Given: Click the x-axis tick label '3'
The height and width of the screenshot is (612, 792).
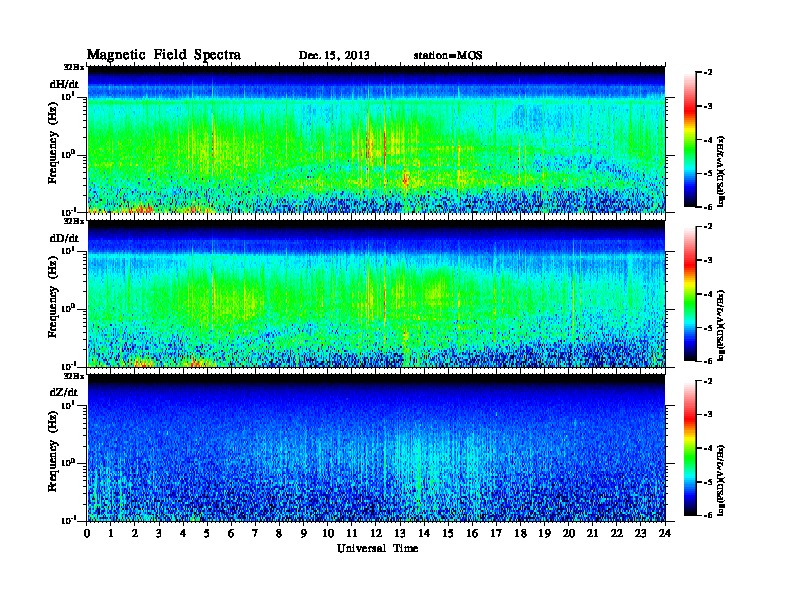Looking at the screenshot, I should (x=159, y=533).
